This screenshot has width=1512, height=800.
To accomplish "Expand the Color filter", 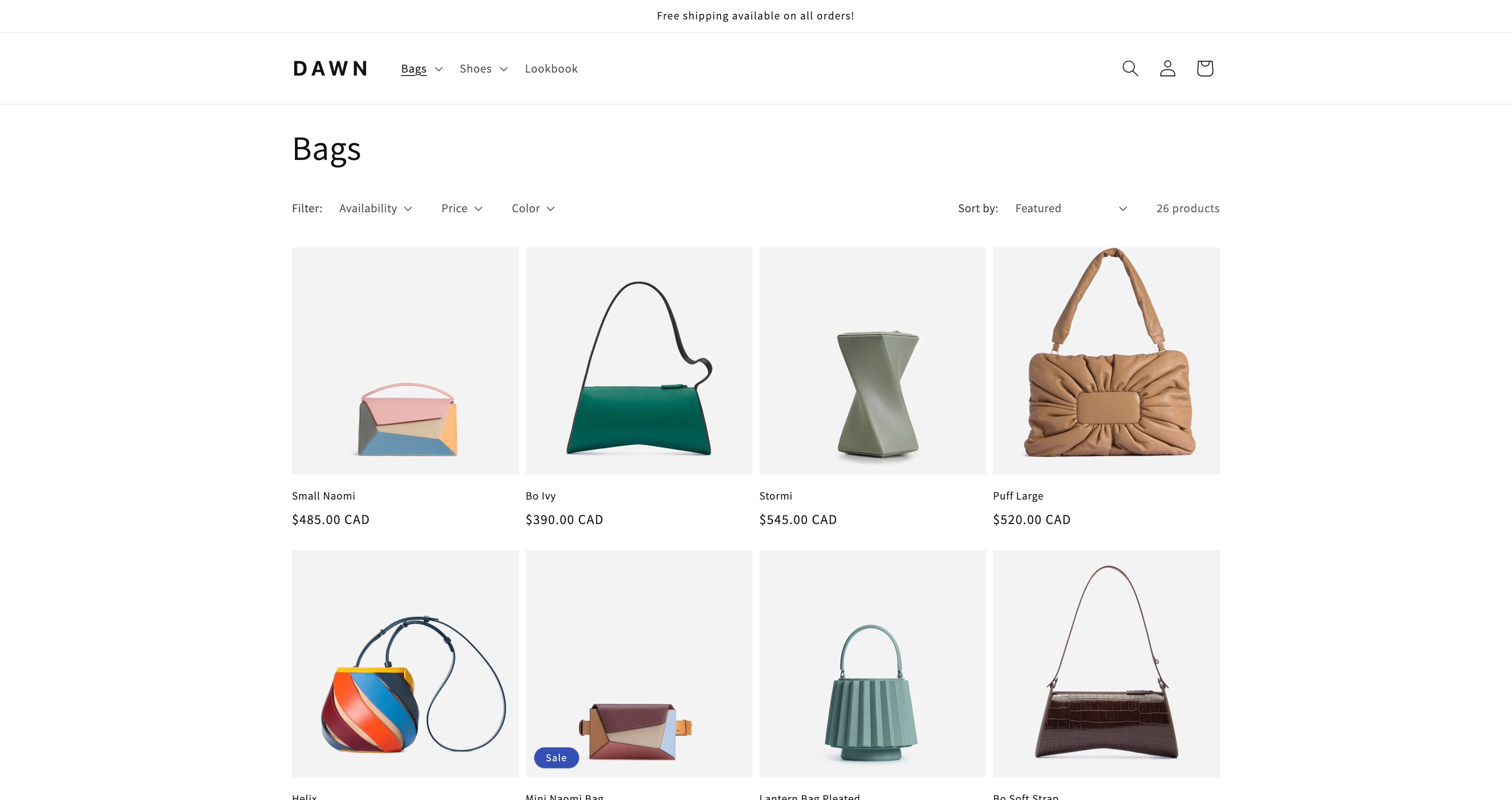I will coord(533,208).
